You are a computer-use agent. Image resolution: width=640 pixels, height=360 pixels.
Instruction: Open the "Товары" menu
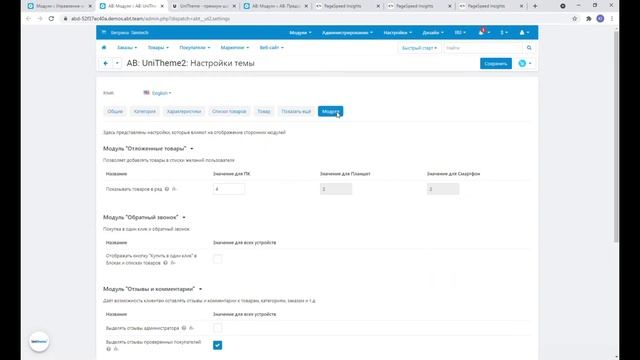pyautogui.click(x=158, y=48)
